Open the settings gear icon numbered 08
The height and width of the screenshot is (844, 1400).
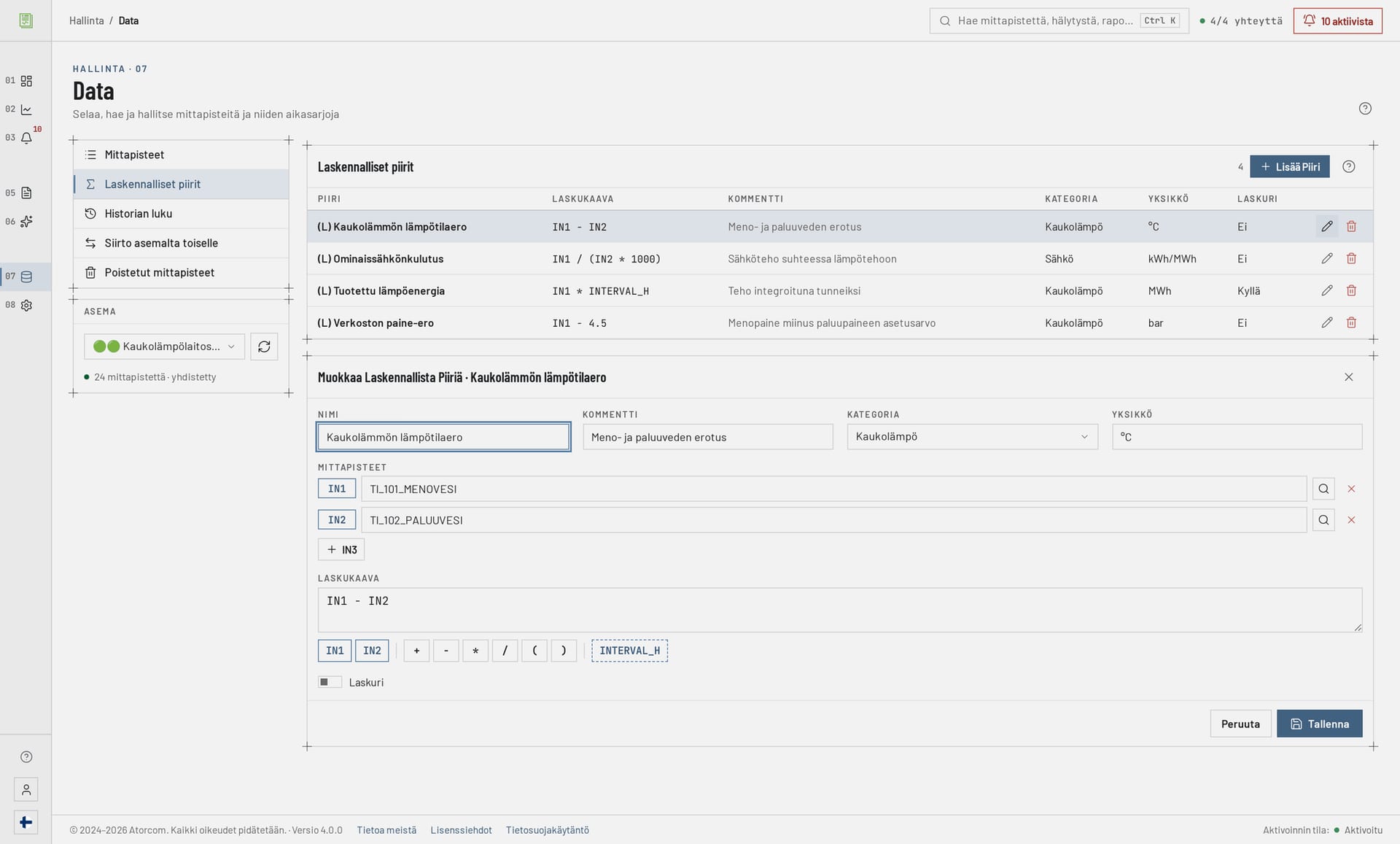point(26,306)
